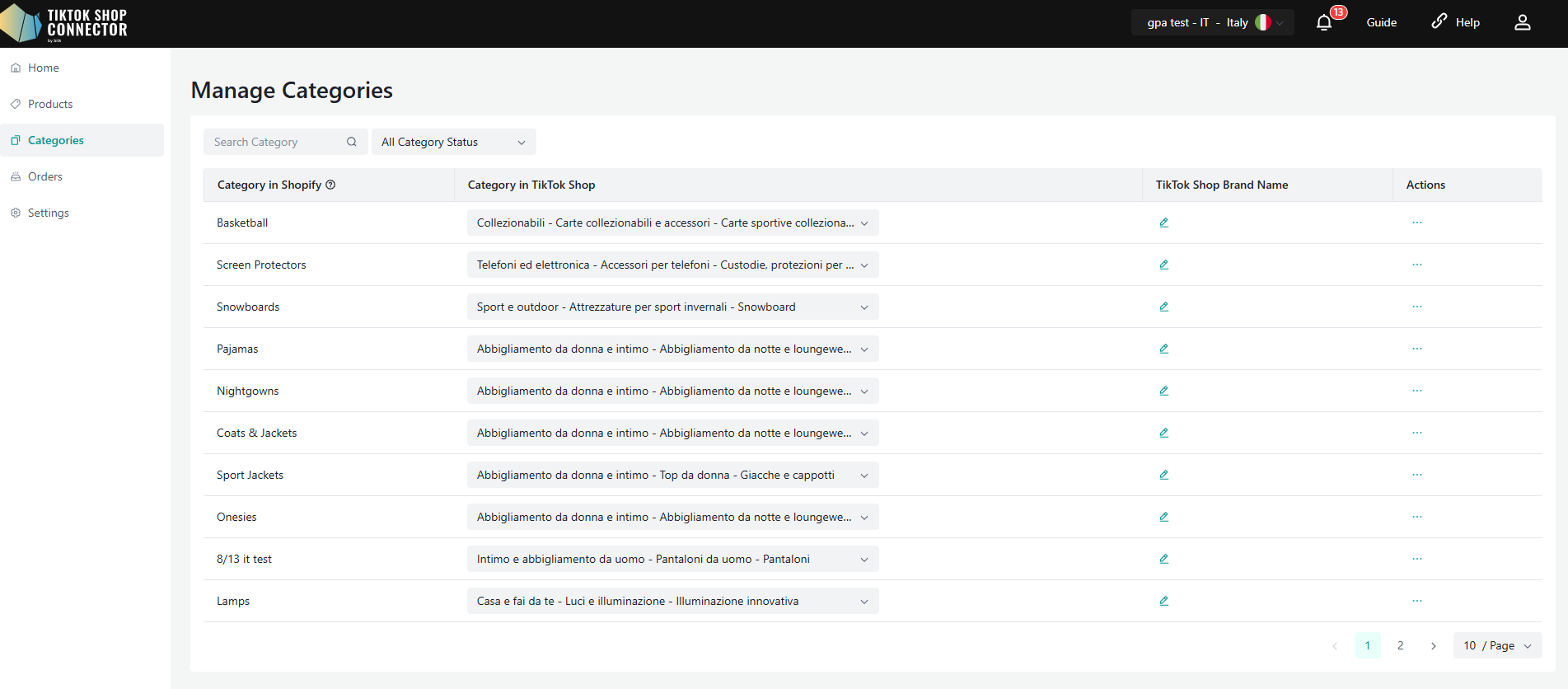The width and height of the screenshot is (1568, 689).
Task: Open the user account profile icon
Action: [x=1523, y=22]
